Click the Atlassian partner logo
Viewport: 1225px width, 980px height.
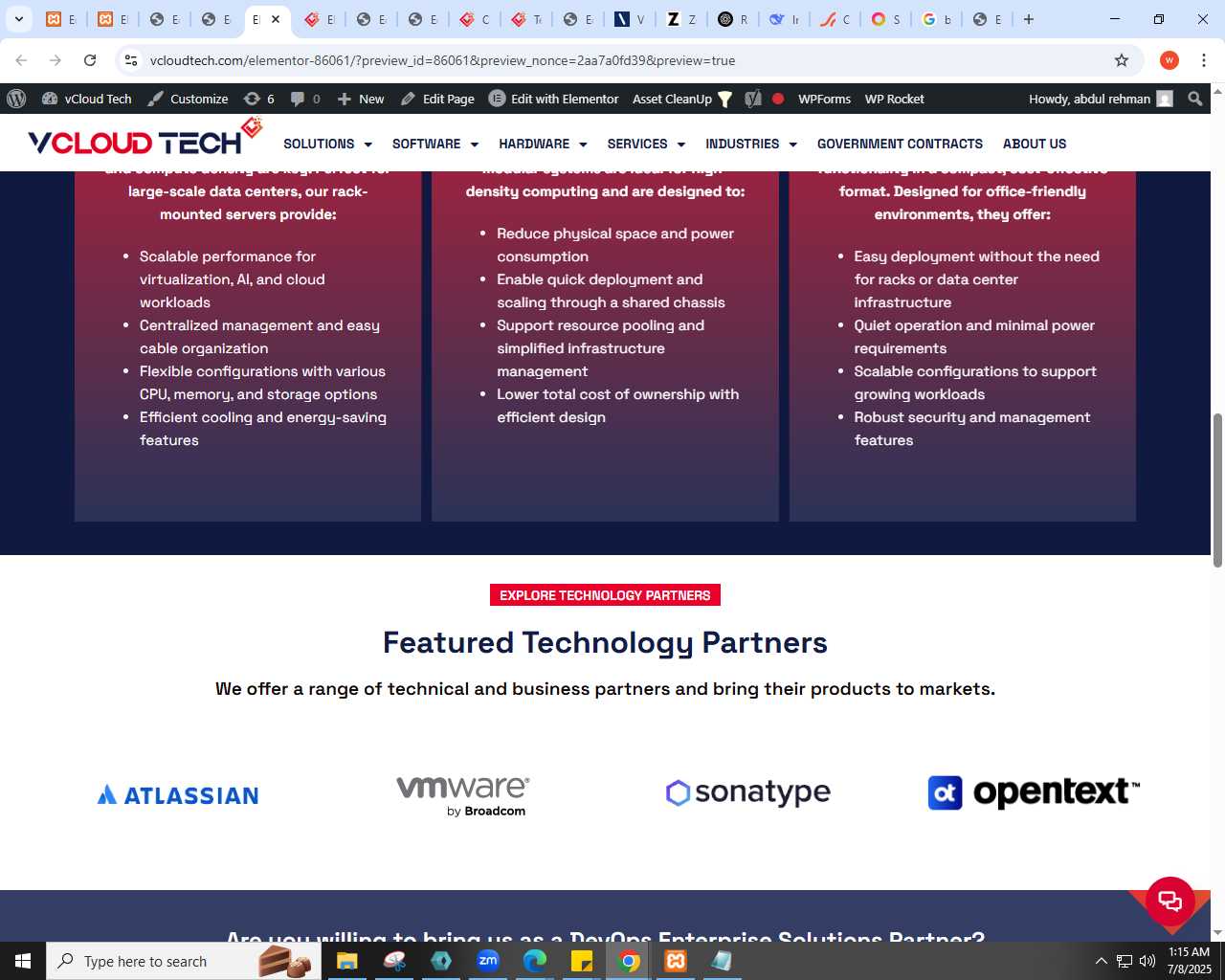(178, 794)
